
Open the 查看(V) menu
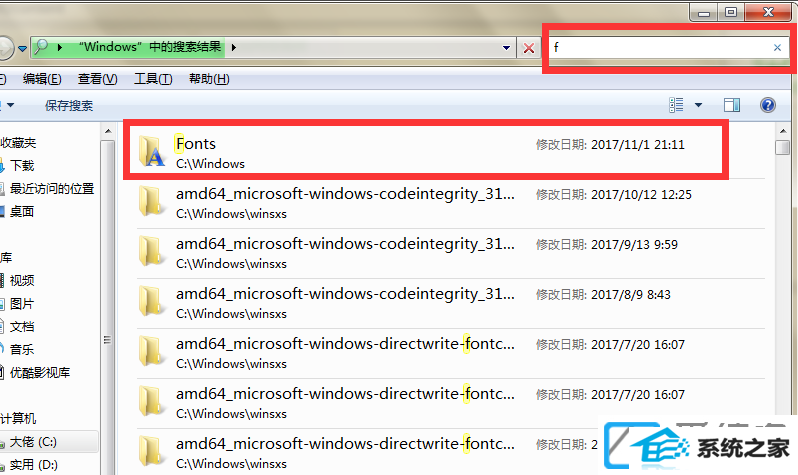[x=97, y=79]
